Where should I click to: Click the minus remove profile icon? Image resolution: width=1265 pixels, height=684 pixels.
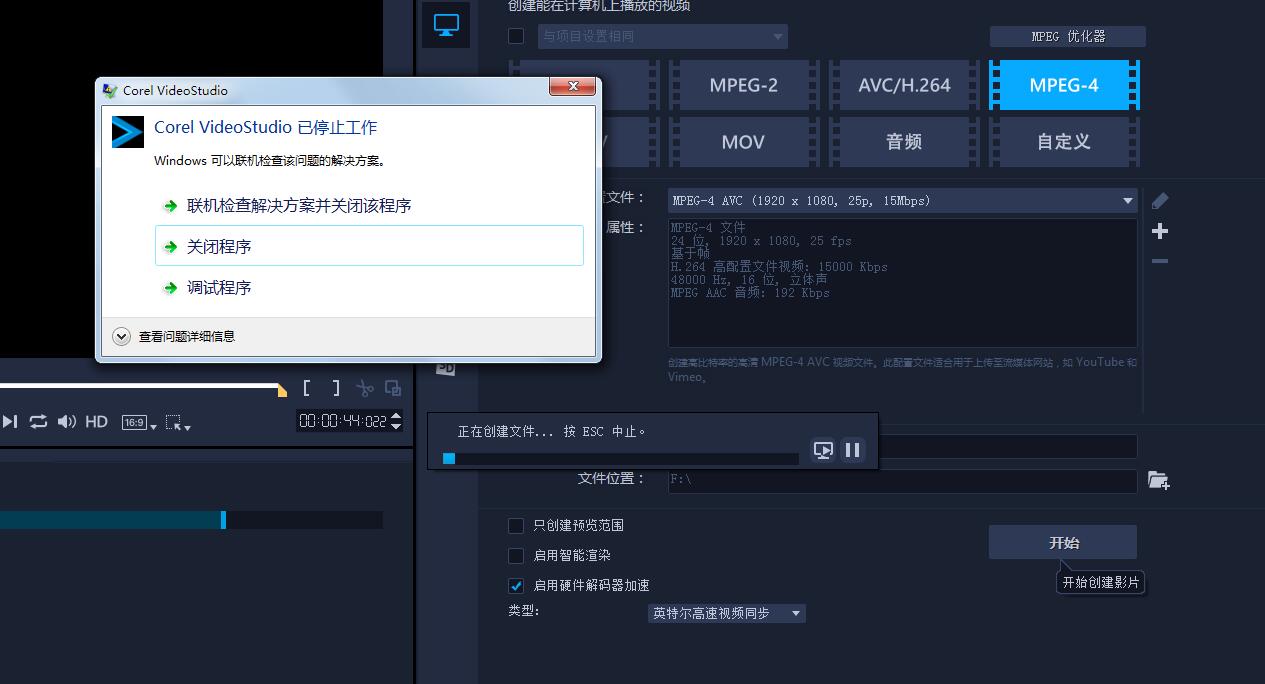[1160, 261]
